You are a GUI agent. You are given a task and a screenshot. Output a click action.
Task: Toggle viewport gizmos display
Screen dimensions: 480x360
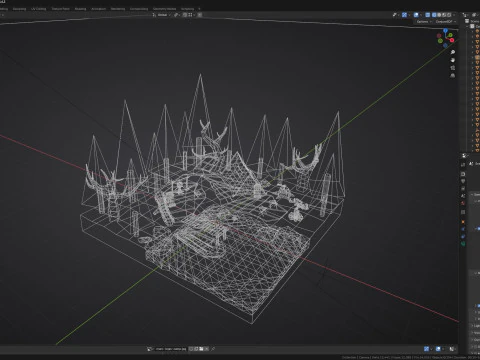(x=404, y=15)
